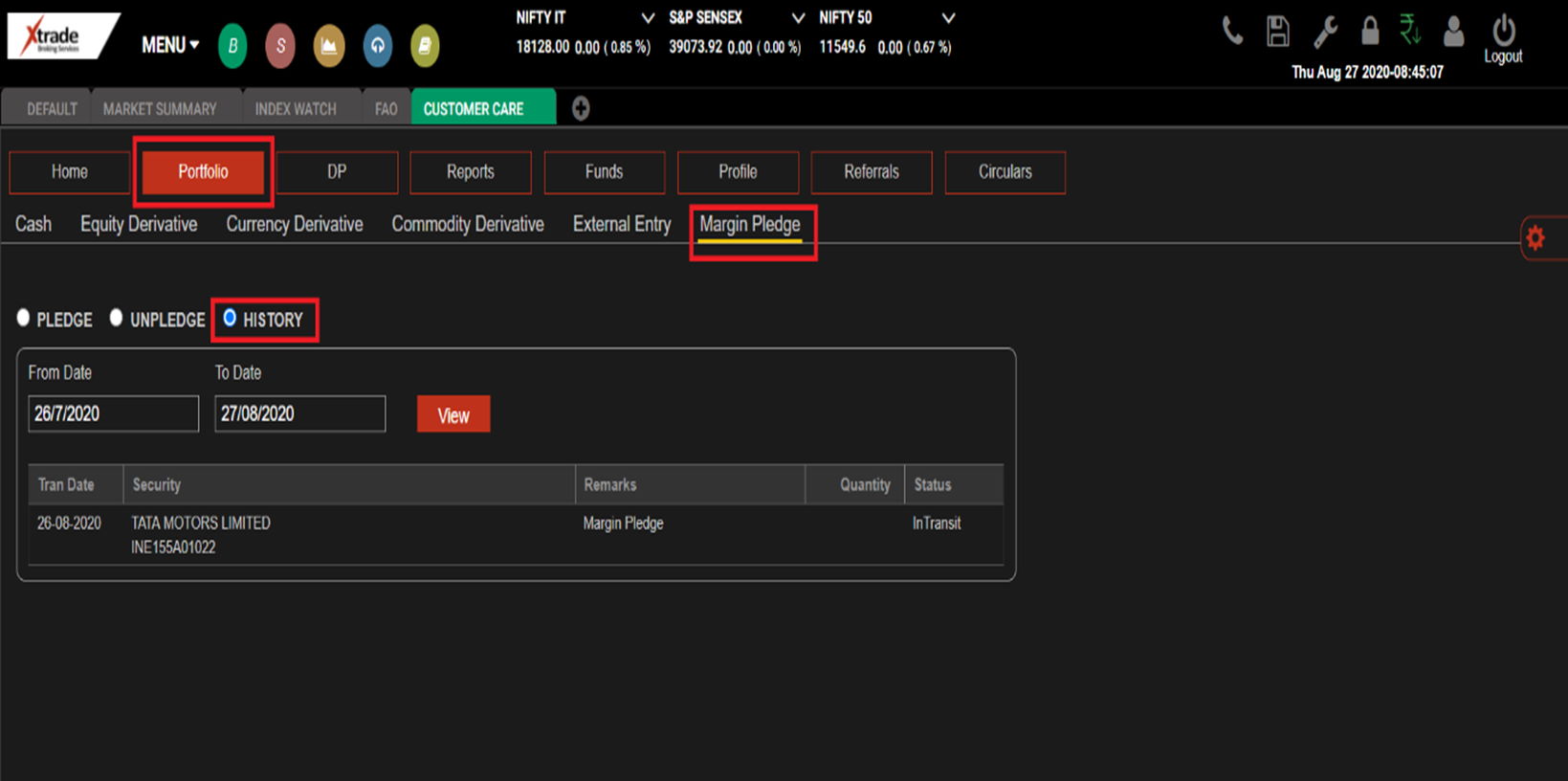
Task: Click the save floppy disk icon
Action: 1277,33
